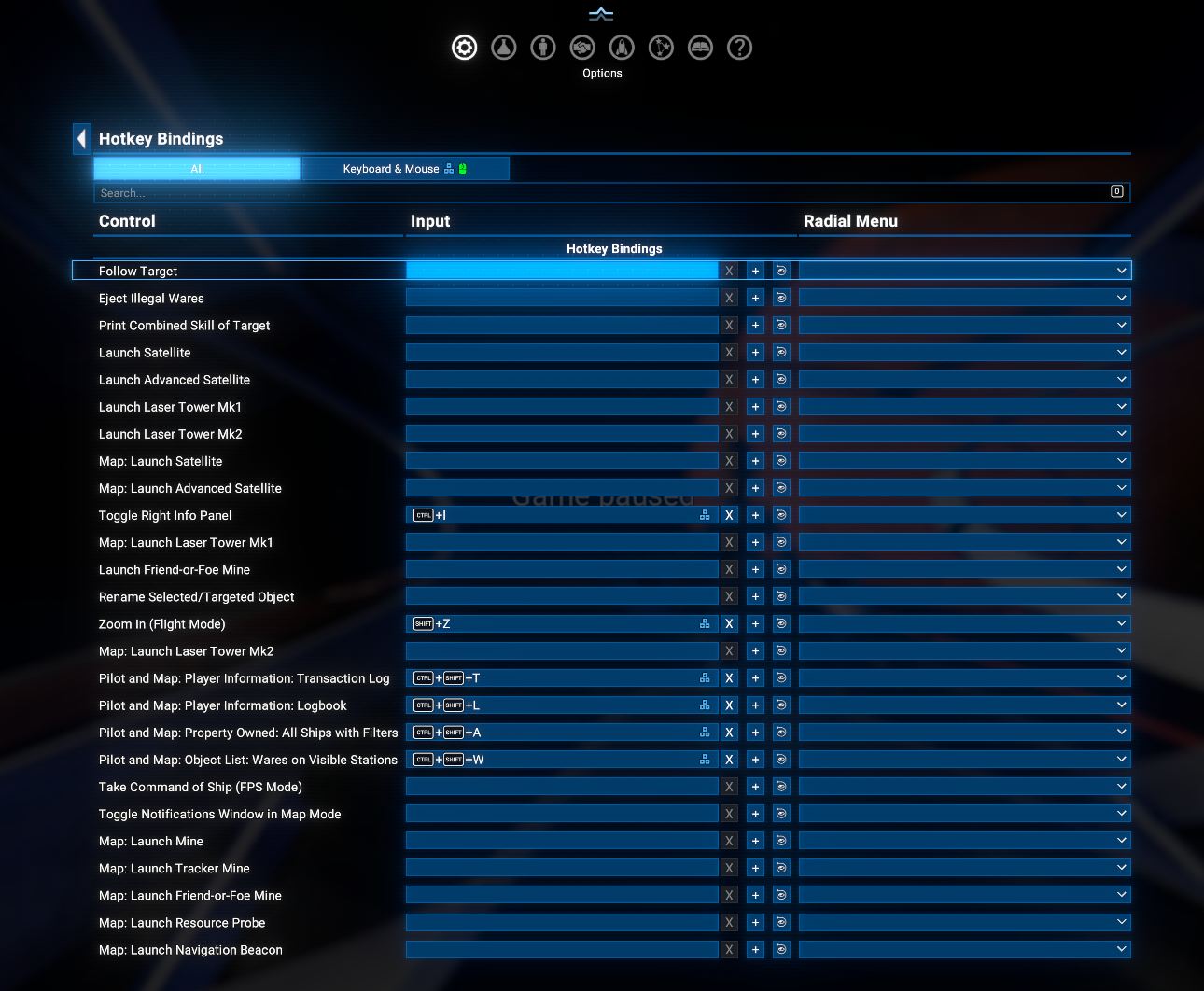This screenshot has width=1204, height=991.
Task: Open Radial Menu dropdown for Zoom In (Flight Mode)
Action: coord(964,623)
